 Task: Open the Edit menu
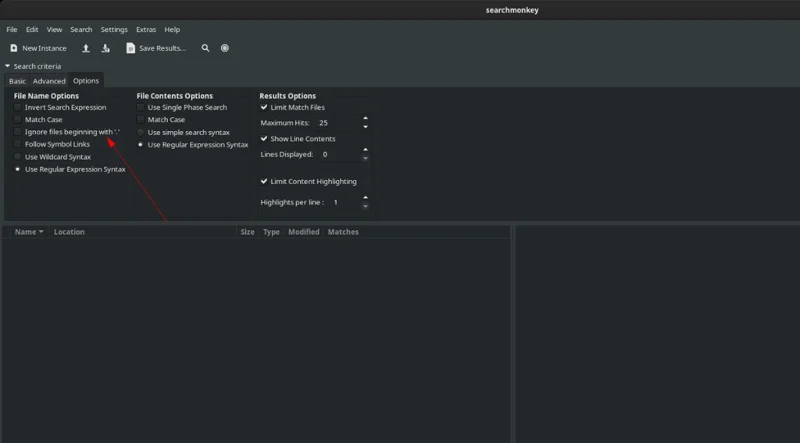point(32,30)
